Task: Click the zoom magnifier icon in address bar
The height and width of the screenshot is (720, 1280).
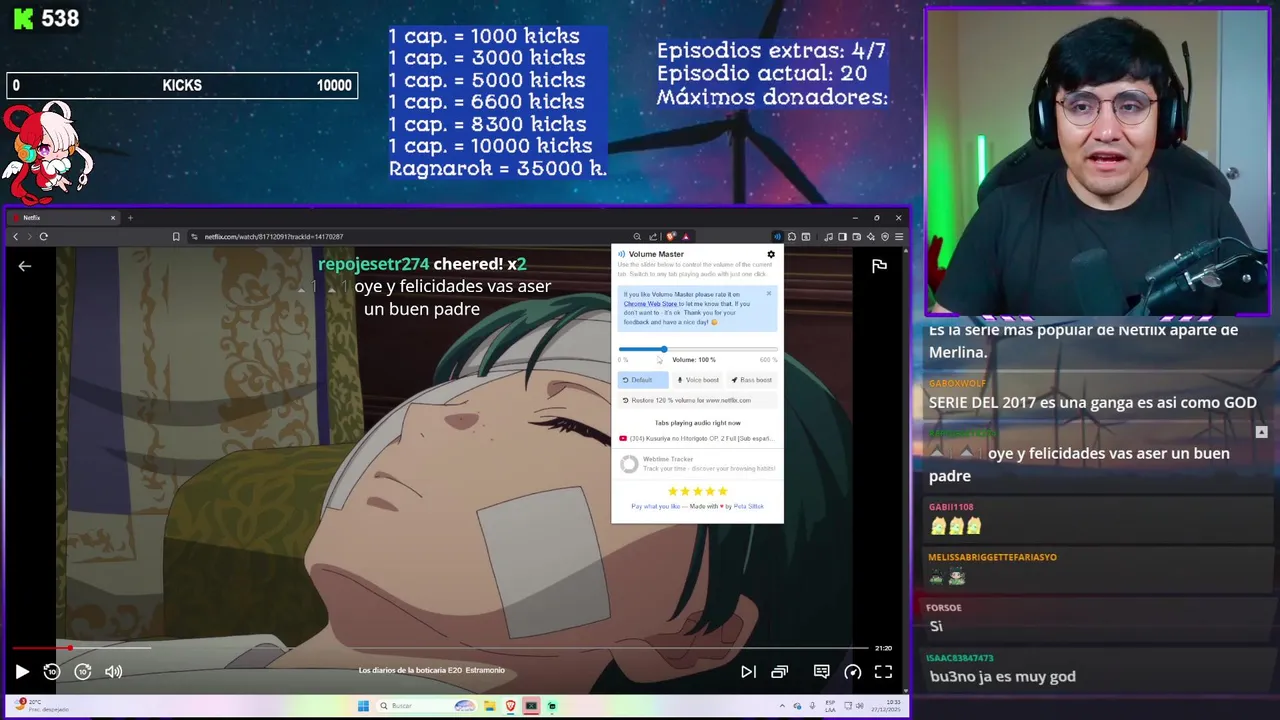Action: coord(637,237)
